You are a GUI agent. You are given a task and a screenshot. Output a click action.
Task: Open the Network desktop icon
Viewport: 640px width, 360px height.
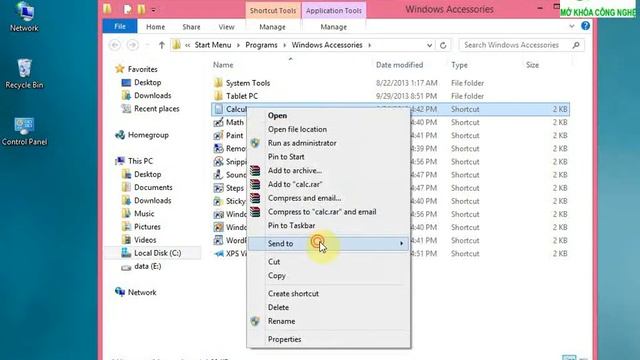[24, 16]
